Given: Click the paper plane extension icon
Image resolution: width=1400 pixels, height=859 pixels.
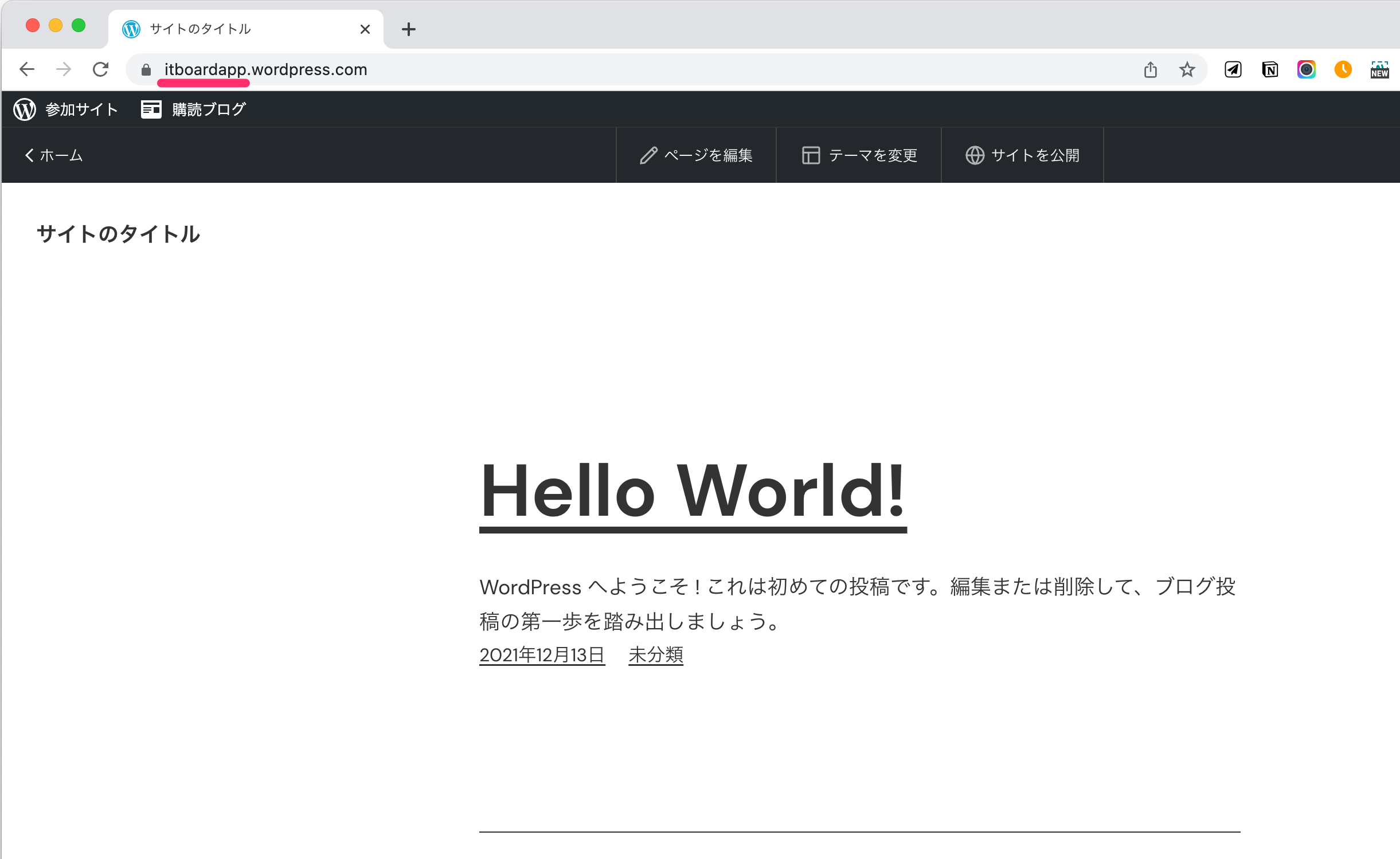Looking at the screenshot, I should pyautogui.click(x=1233, y=70).
